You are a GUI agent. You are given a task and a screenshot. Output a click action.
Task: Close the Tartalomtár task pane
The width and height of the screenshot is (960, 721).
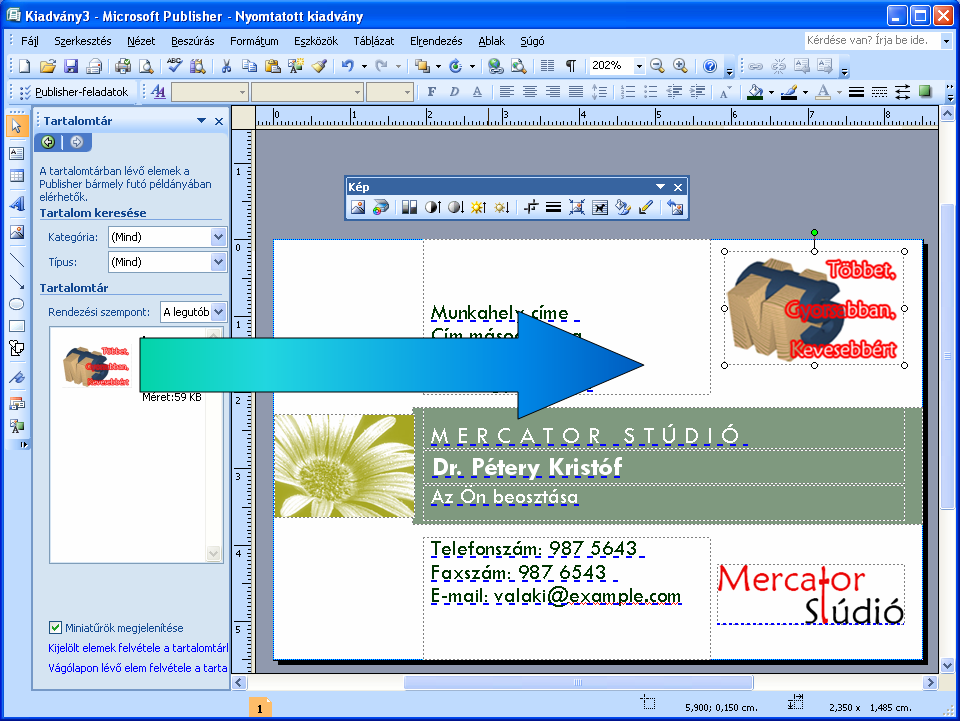click(x=219, y=121)
